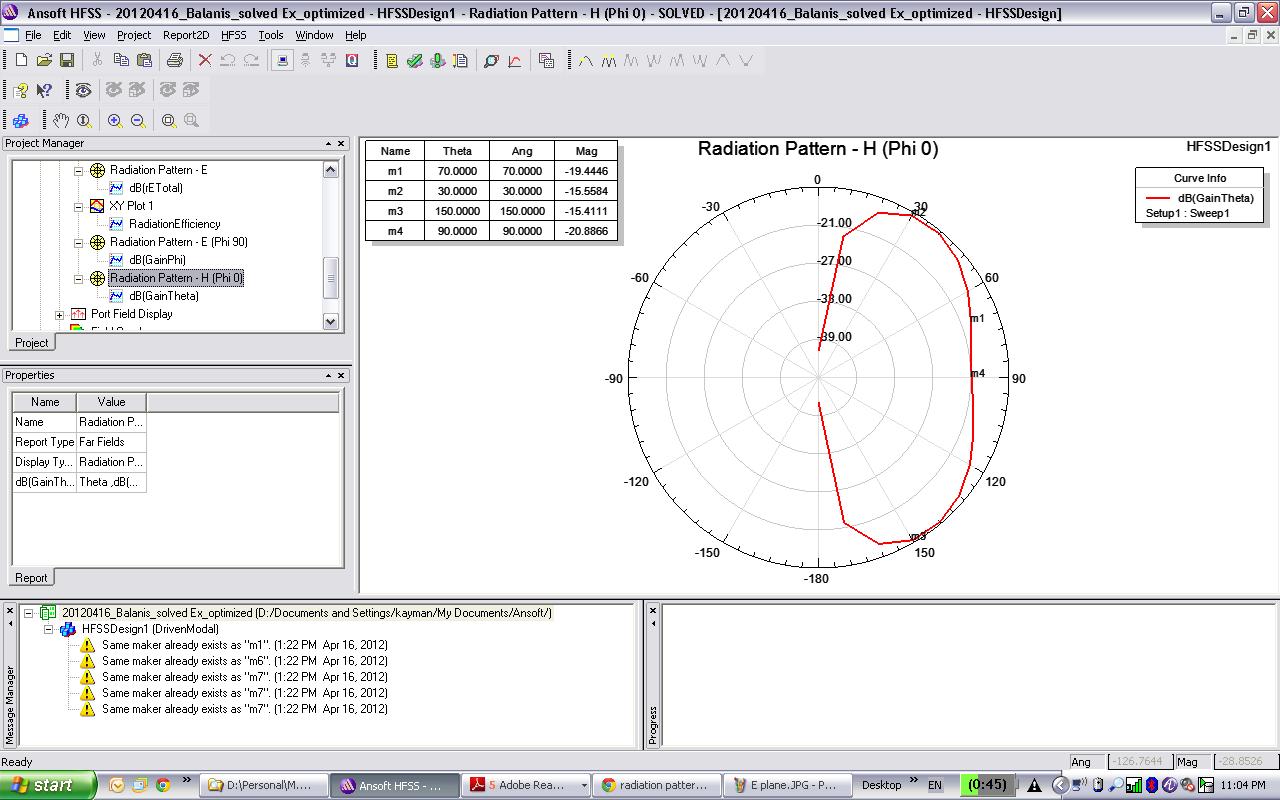Image resolution: width=1280 pixels, height=800 pixels.
Task: Click the green checkmark Validate icon
Action: (x=415, y=61)
